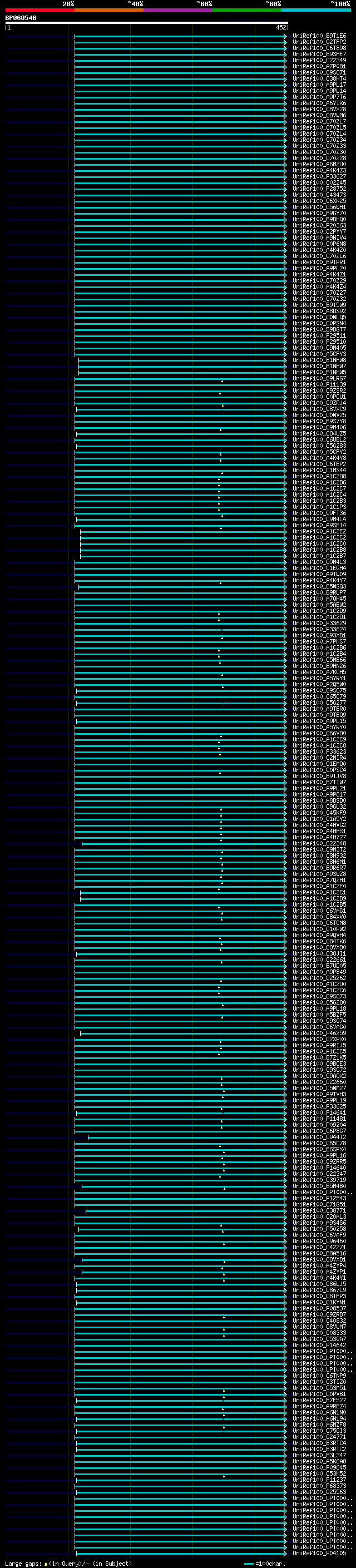Select the UniRef100_Q9ZRJ4 label
The width and height of the screenshot is (356, 1568).
[x=319, y=403]
